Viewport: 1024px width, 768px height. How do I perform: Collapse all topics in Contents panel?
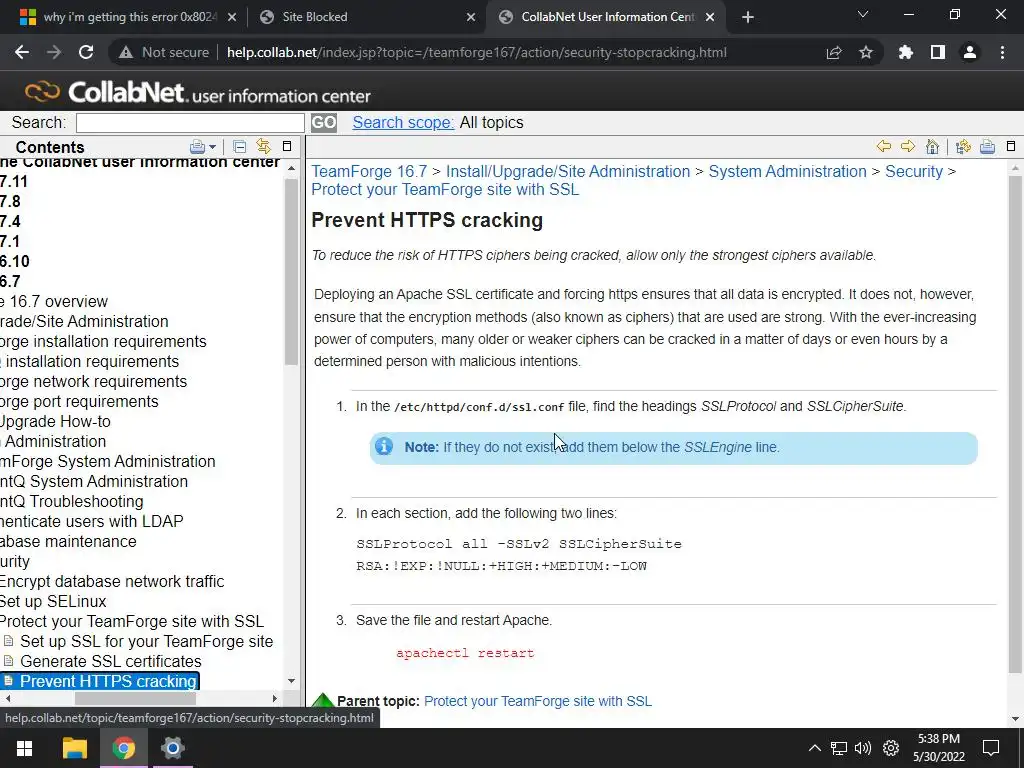(240, 146)
